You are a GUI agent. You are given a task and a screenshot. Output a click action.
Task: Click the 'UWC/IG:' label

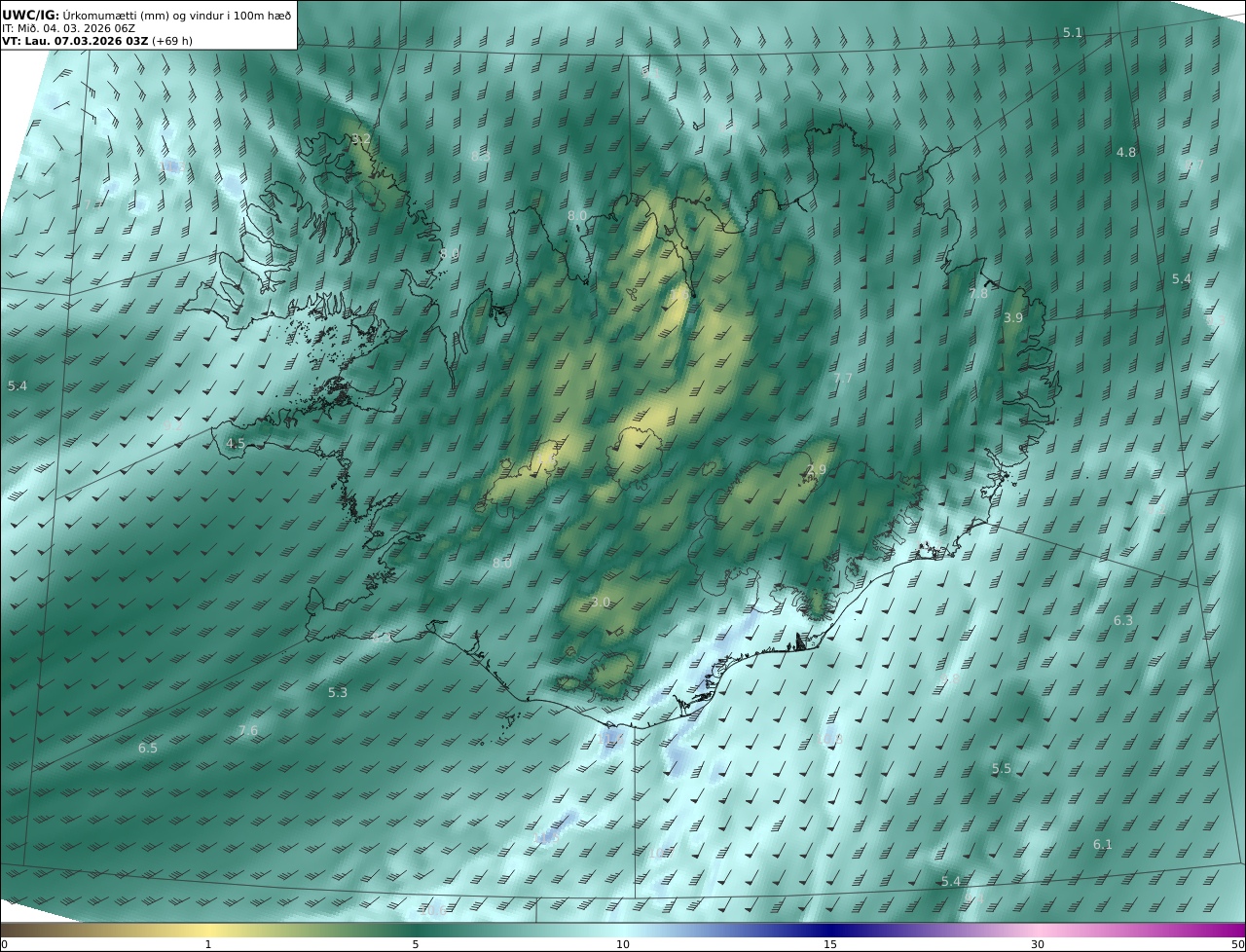click(x=31, y=15)
